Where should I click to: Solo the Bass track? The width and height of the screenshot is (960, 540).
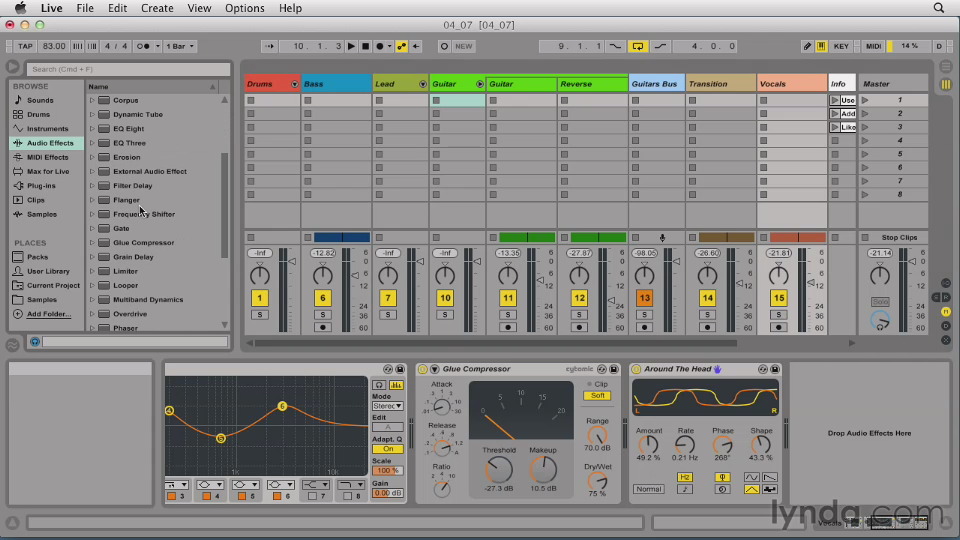[x=323, y=315]
